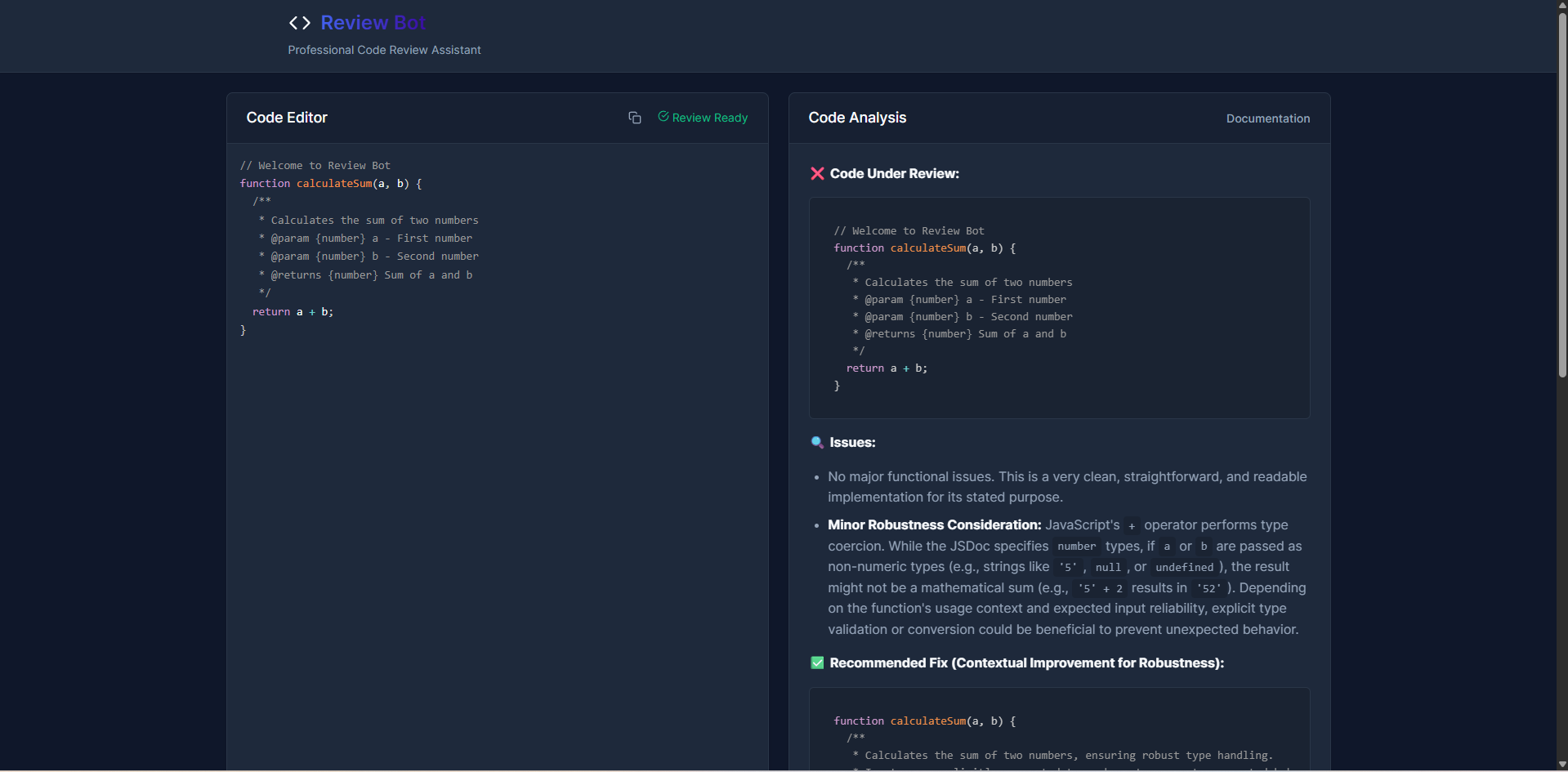This screenshot has width=1568, height=772.
Task: Click the 'null' inline code chip
Action: [1108, 567]
